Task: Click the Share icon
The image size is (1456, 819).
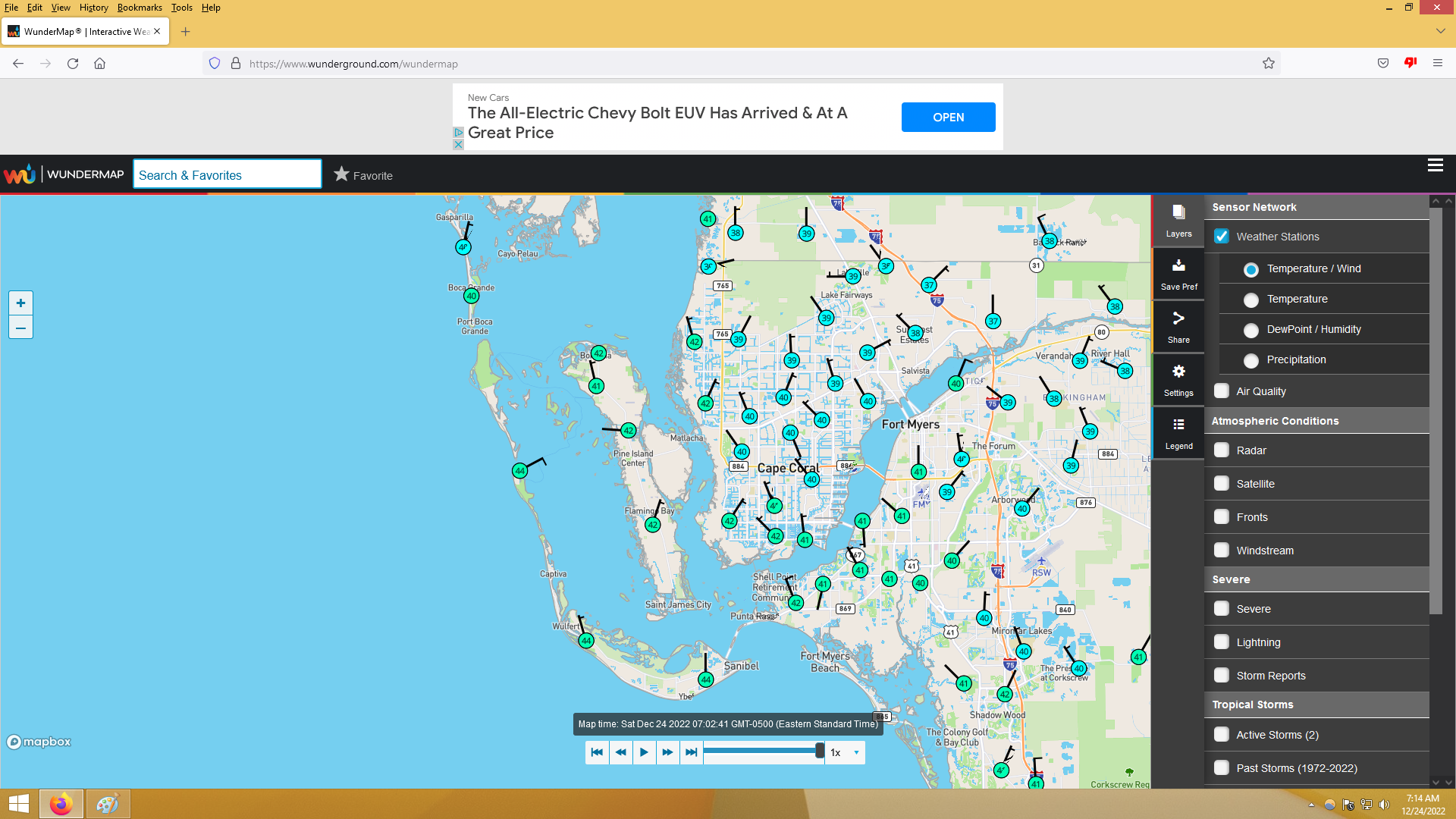Action: pyautogui.click(x=1178, y=326)
